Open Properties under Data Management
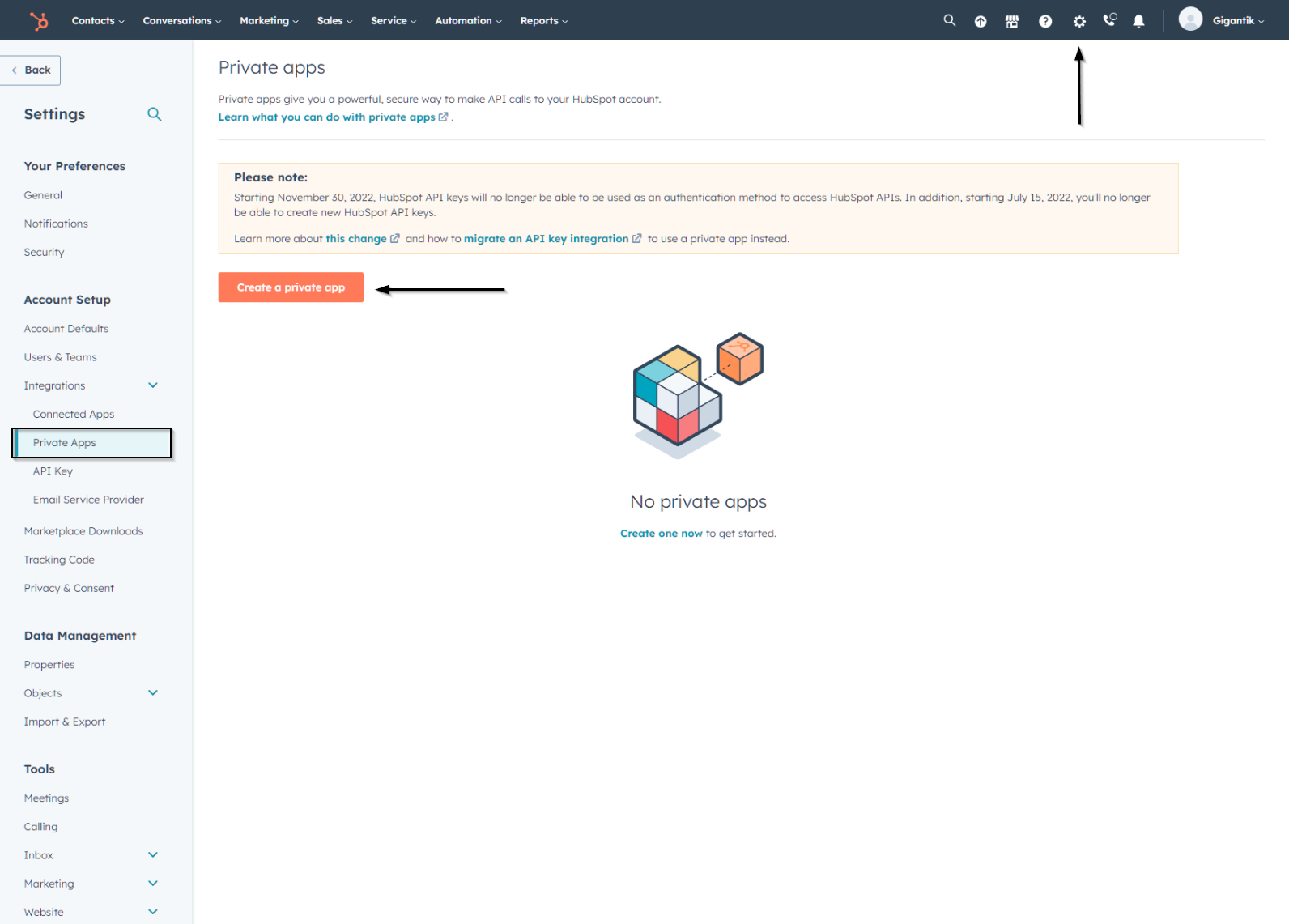1289x924 pixels. click(49, 665)
